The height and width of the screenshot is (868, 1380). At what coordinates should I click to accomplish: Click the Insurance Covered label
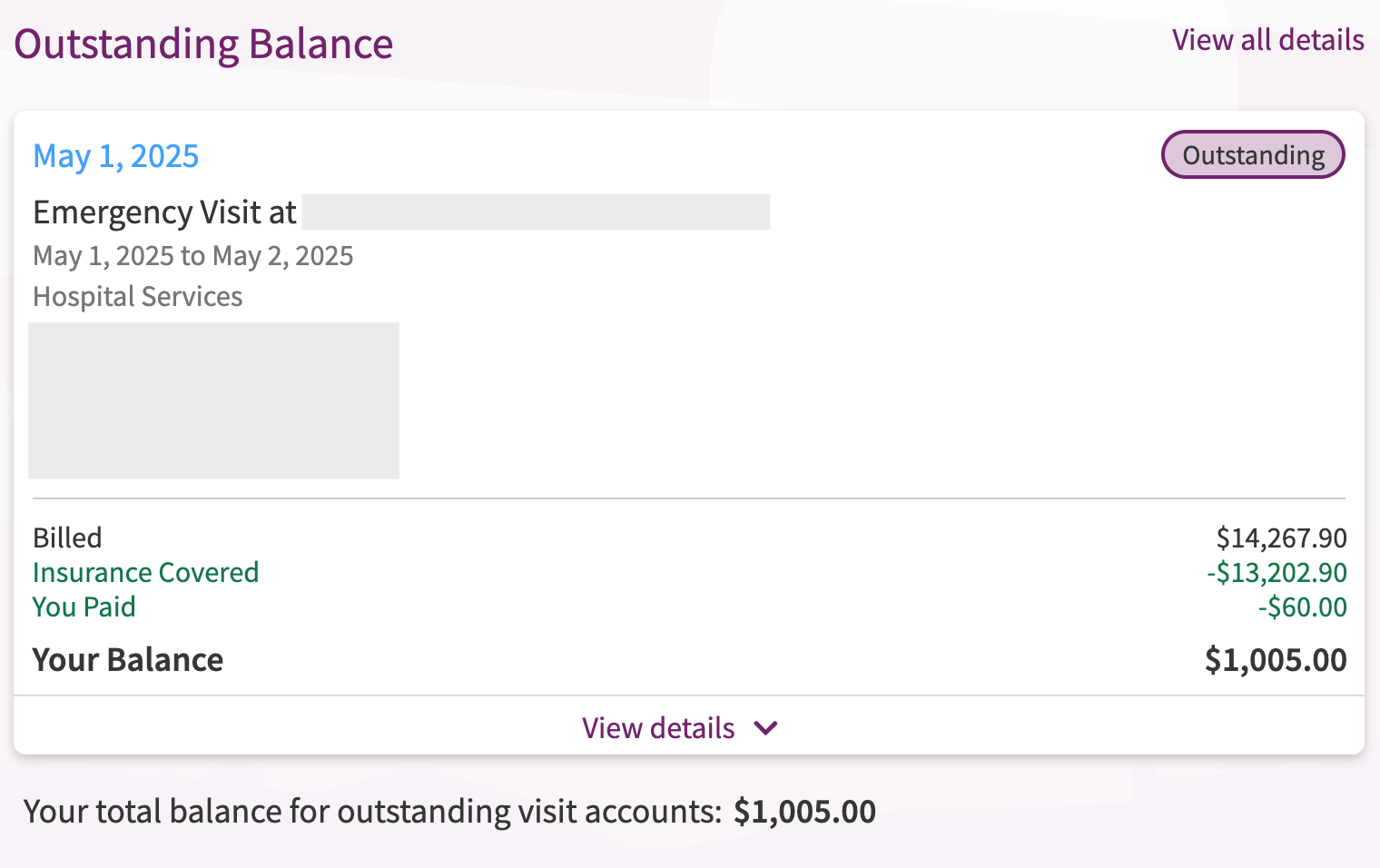[x=145, y=573]
